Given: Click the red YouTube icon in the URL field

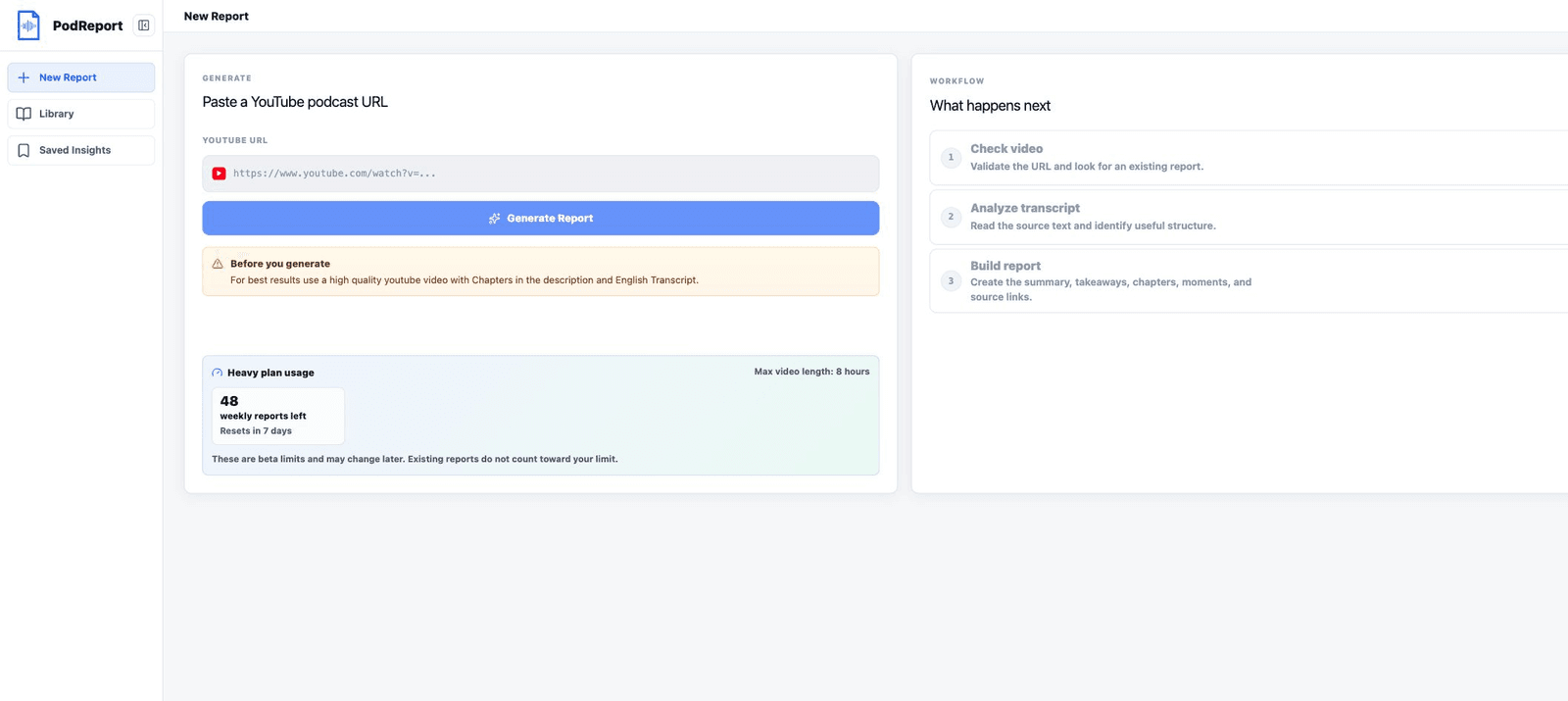Looking at the screenshot, I should tap(219, 174).
